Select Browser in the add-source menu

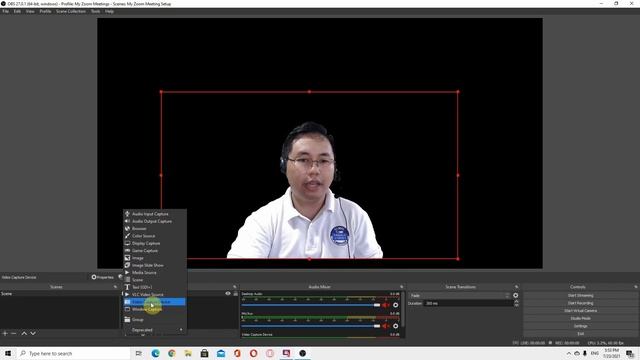tap(155, 229)
